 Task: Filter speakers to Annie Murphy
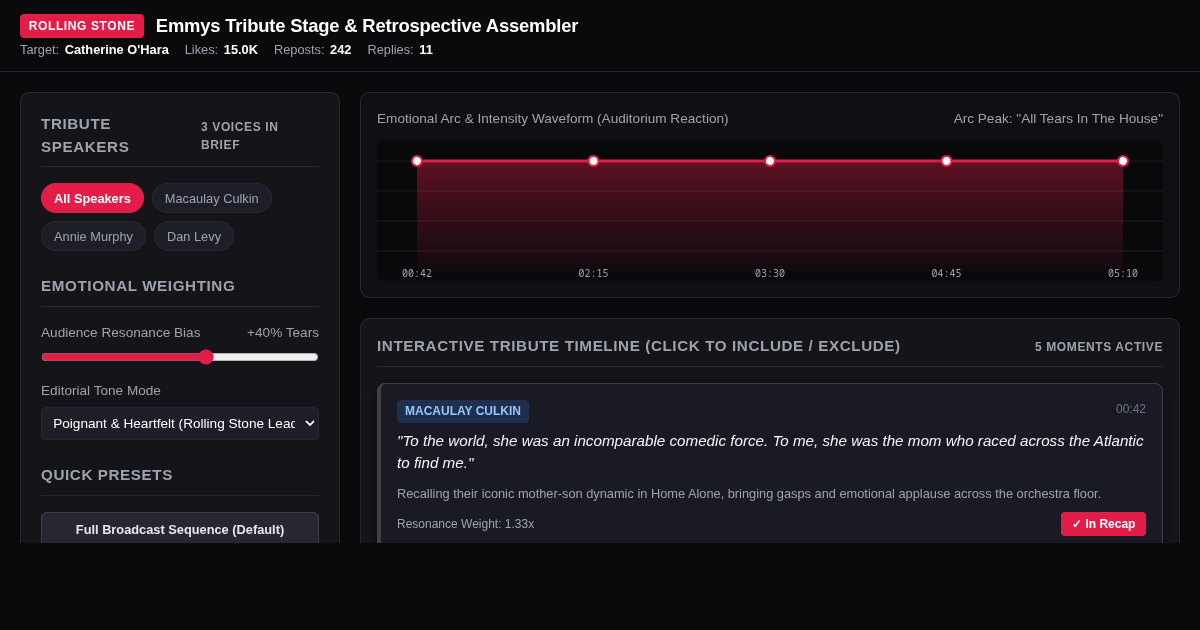(x=93, y=236)
